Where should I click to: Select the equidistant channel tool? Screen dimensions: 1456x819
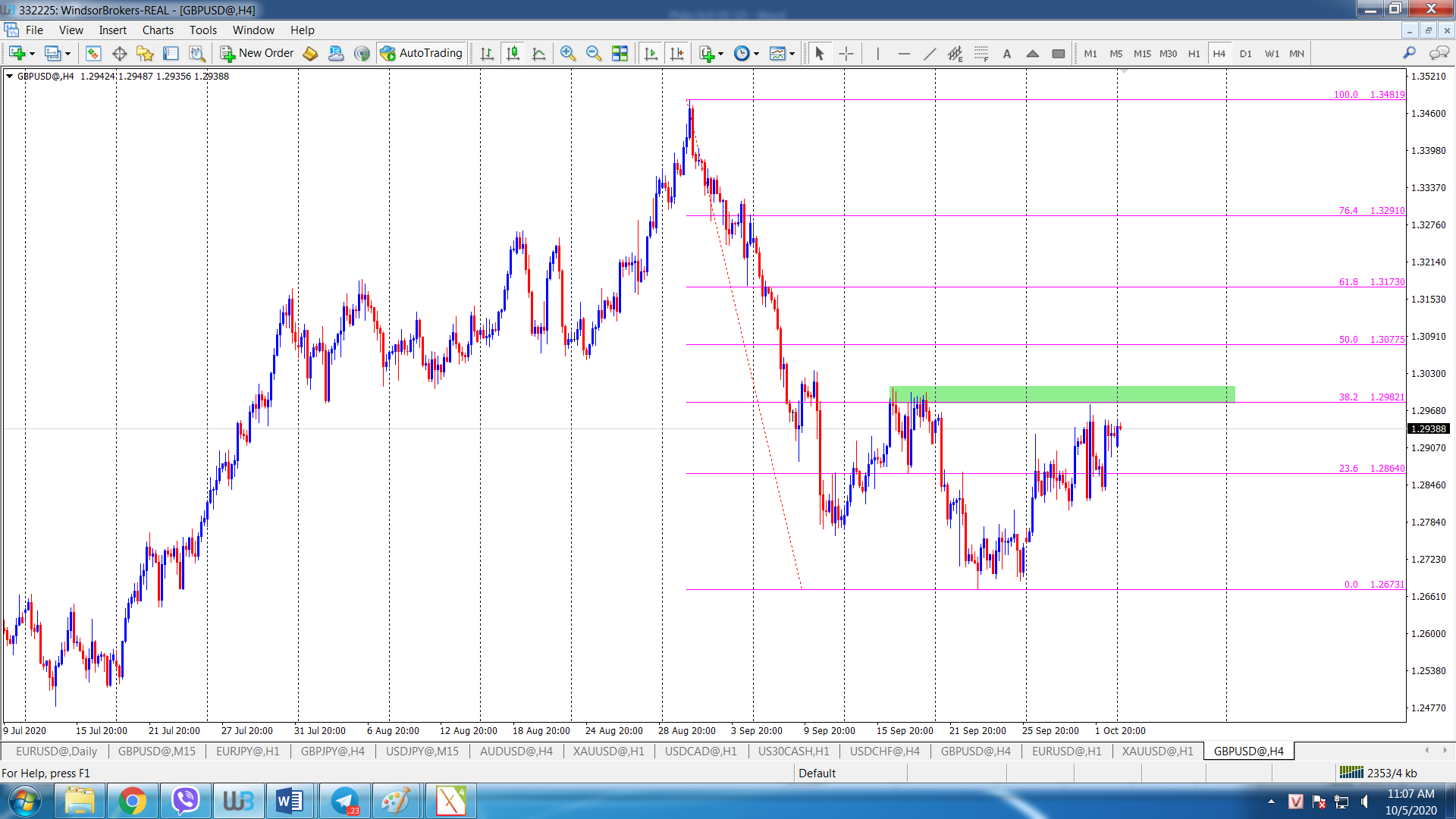[x=955, y=53]
